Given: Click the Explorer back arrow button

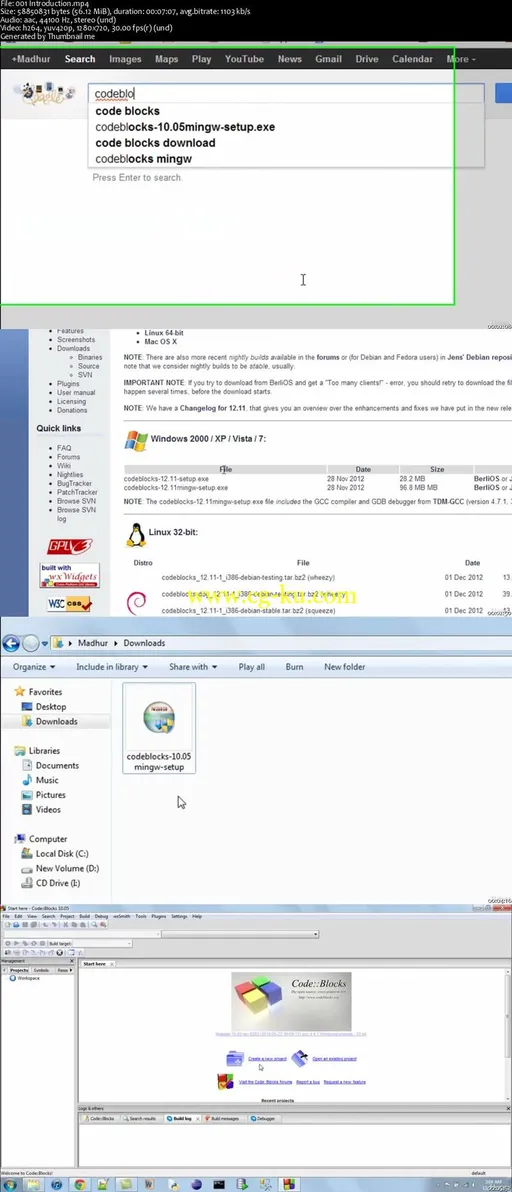Looking at the screenshot, I should coord(11,643).
